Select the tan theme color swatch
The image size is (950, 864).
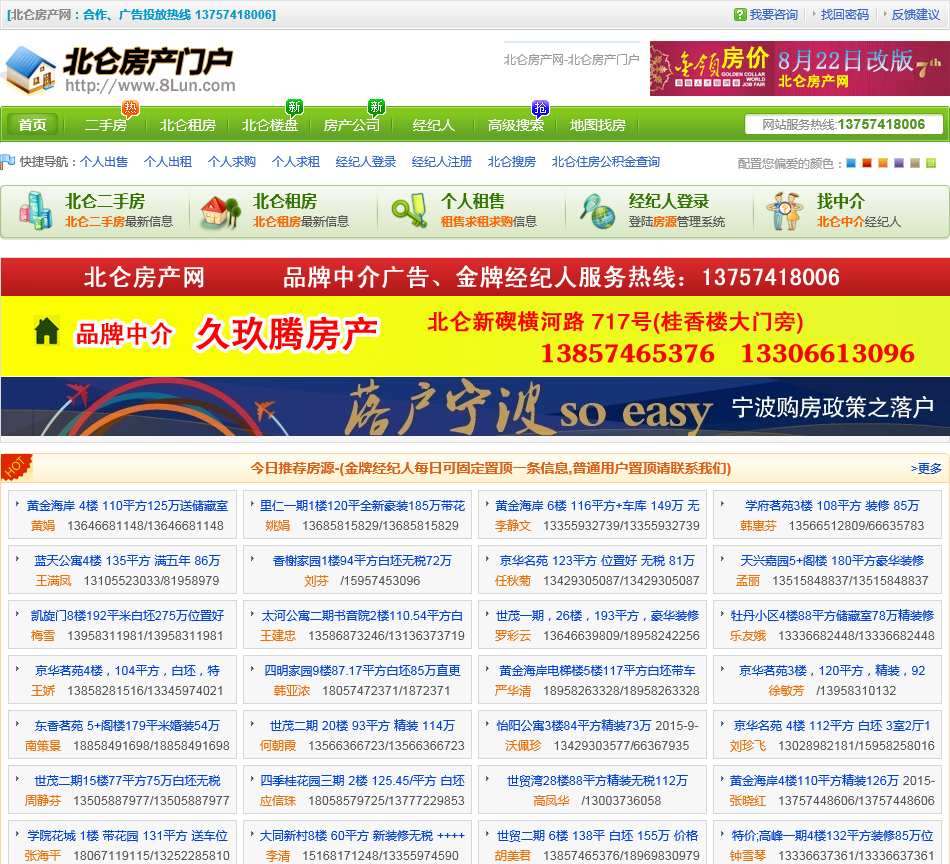click(915, 163)
